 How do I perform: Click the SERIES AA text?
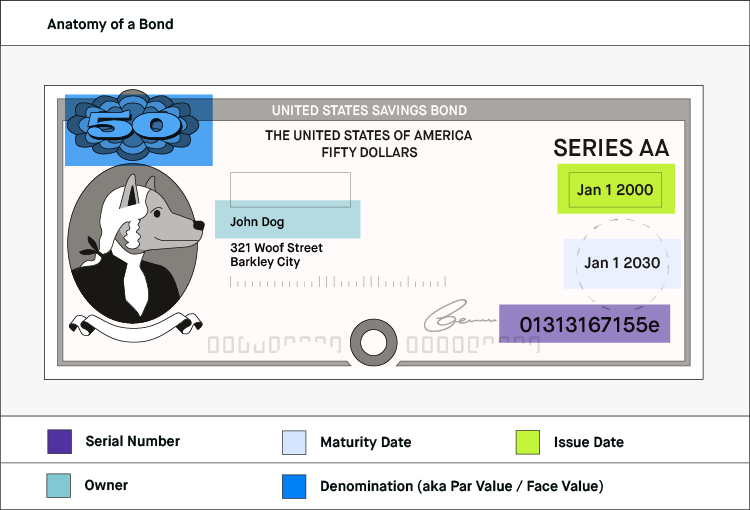point(611,149)
